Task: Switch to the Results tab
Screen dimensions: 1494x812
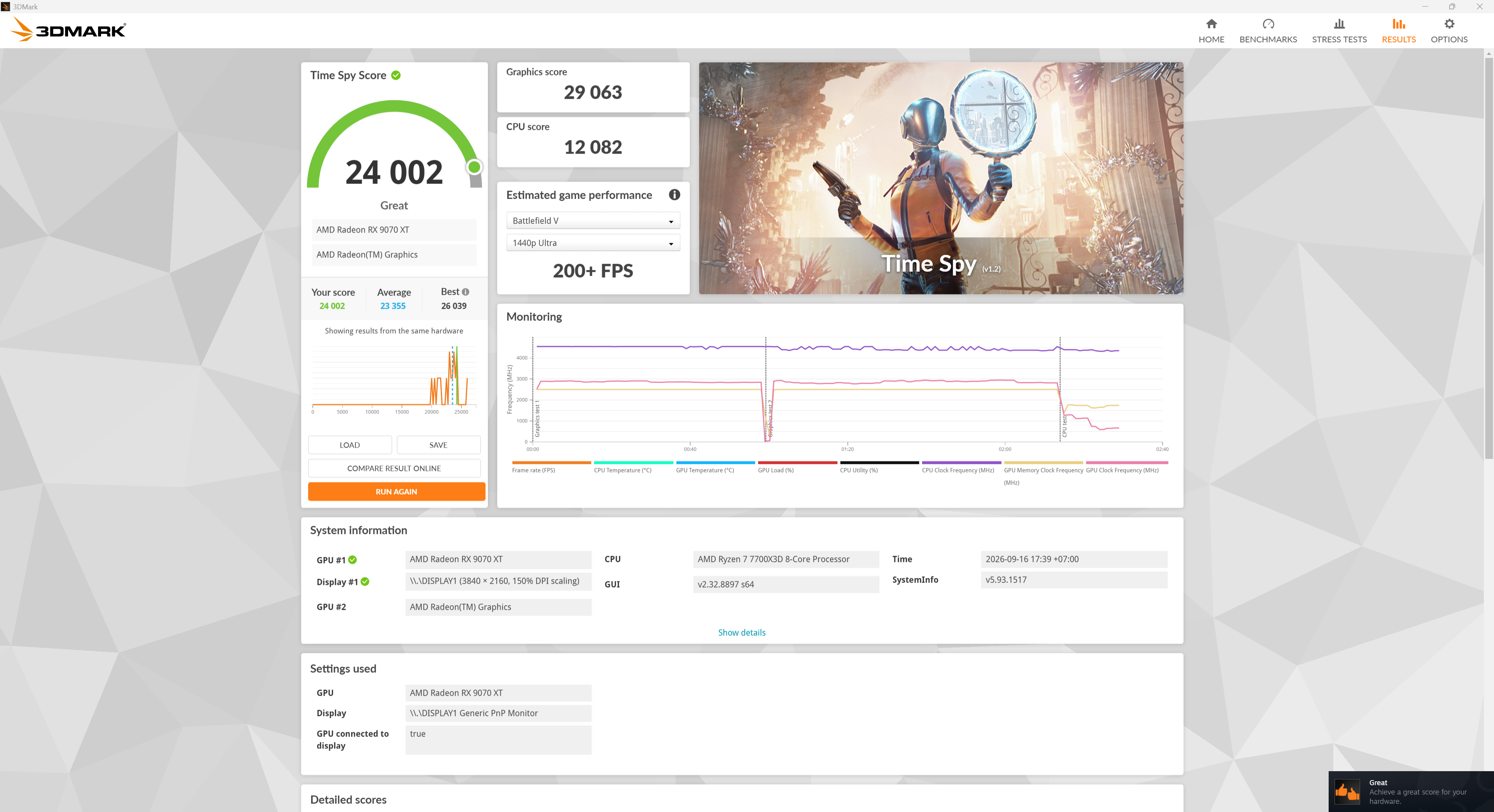Action: (x=1398, y=31)
